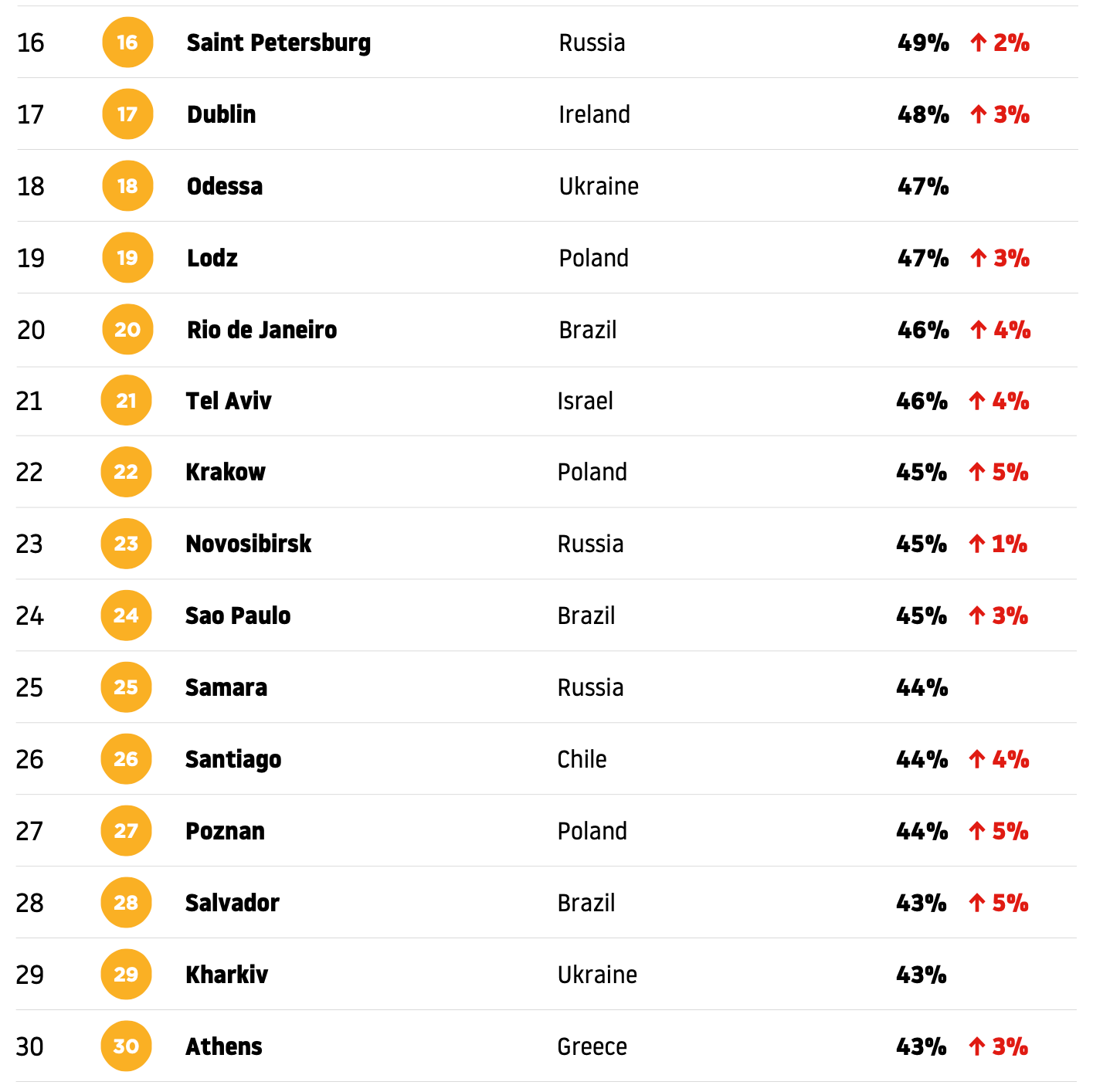Click Chile country in Santiago row
Viewport: 1093px width, 1092px height.
582,760
